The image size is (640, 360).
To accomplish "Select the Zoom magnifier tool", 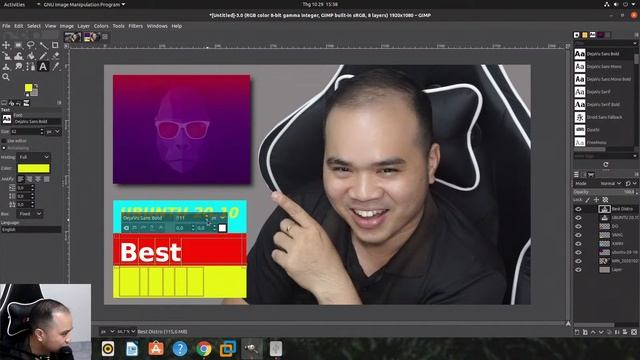I will [x=6, y=77].
